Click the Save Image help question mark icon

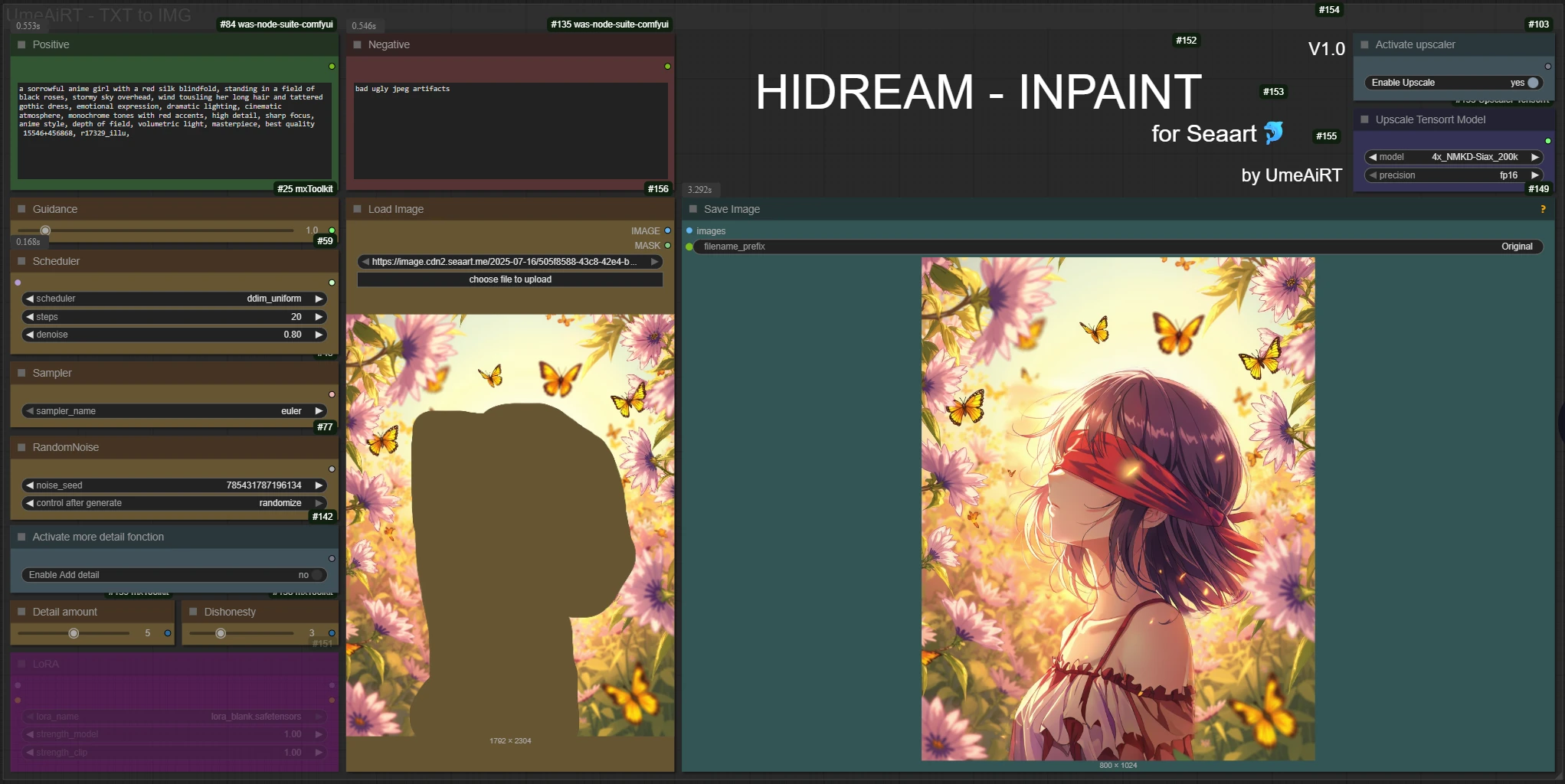click(x=1542, y=209)
